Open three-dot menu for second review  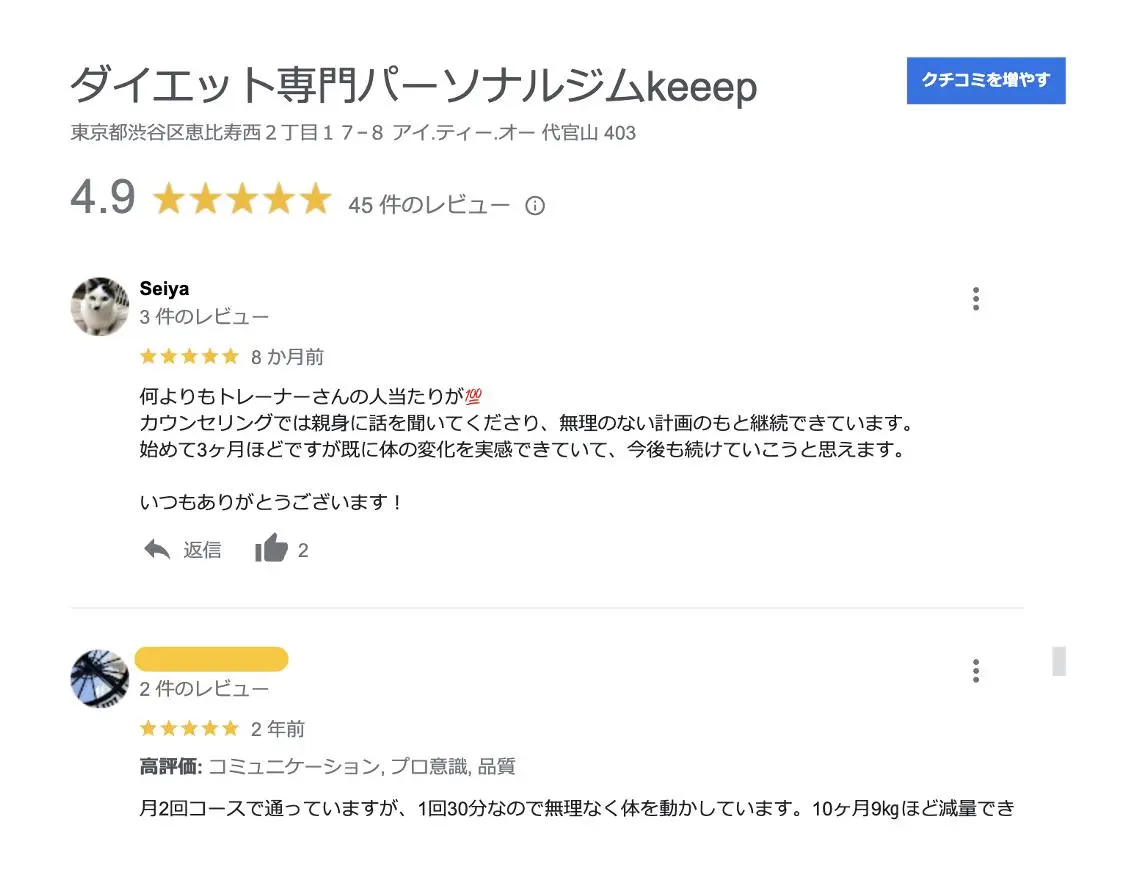point(976,671)
